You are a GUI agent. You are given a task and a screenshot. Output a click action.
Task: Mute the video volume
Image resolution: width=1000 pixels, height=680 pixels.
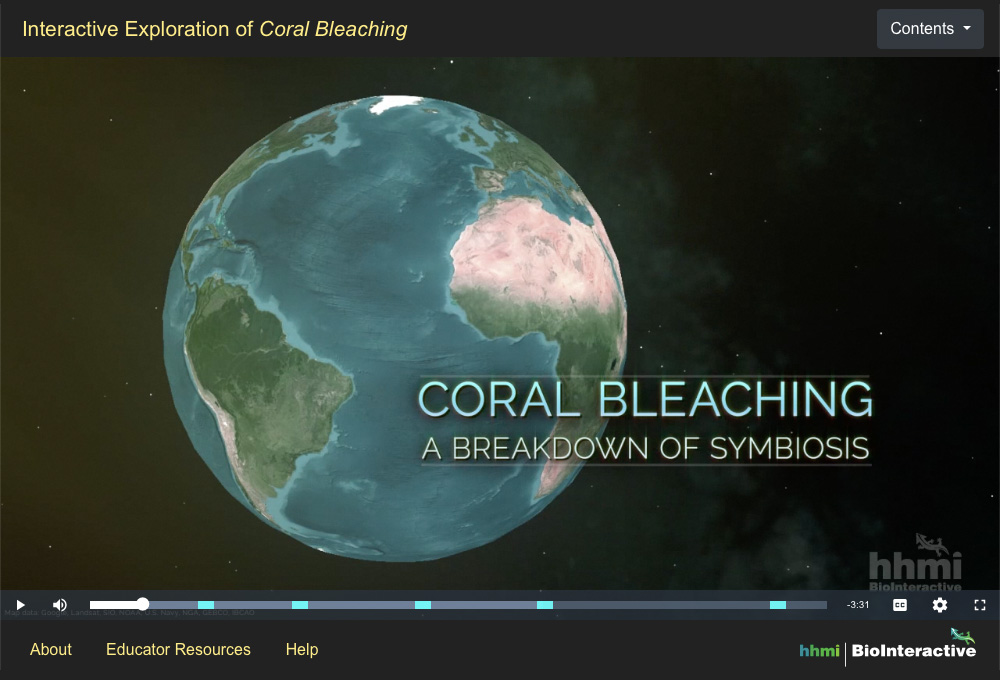pos(59,605)
